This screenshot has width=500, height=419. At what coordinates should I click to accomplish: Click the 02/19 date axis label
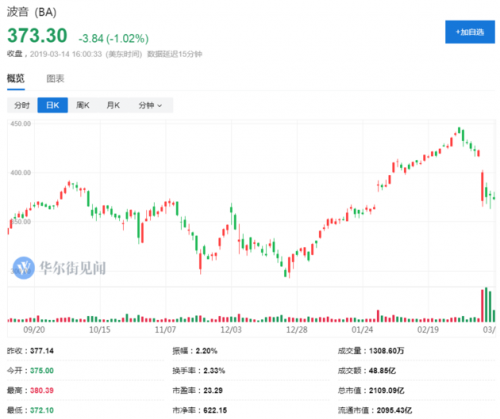point(428,330)
